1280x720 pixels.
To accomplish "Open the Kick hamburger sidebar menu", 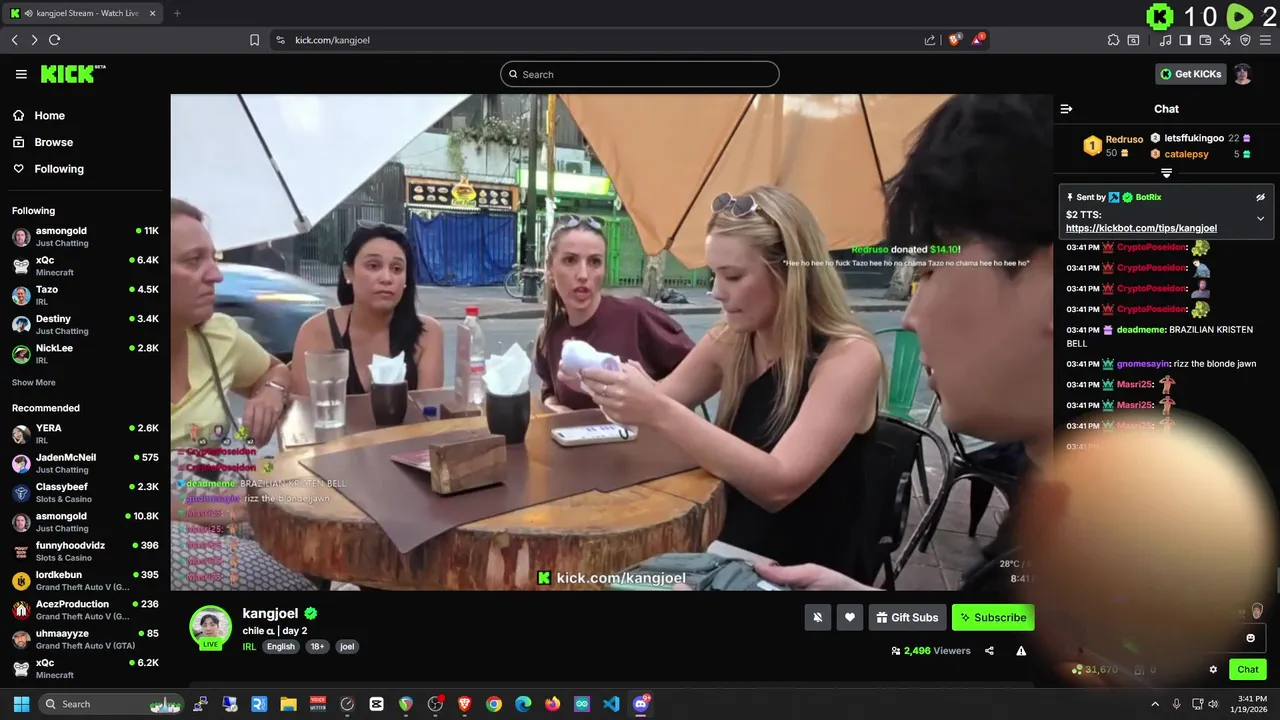I will tap(21, 74).
